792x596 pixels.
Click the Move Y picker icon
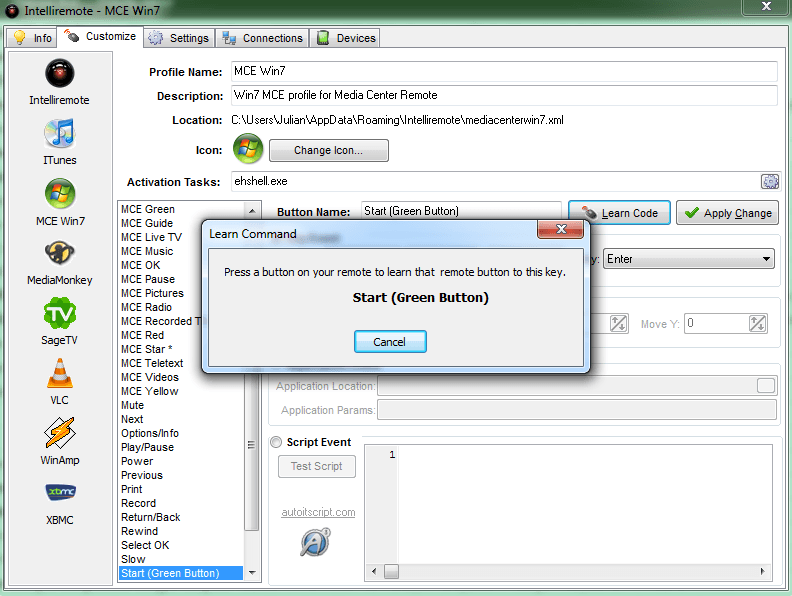757,323
